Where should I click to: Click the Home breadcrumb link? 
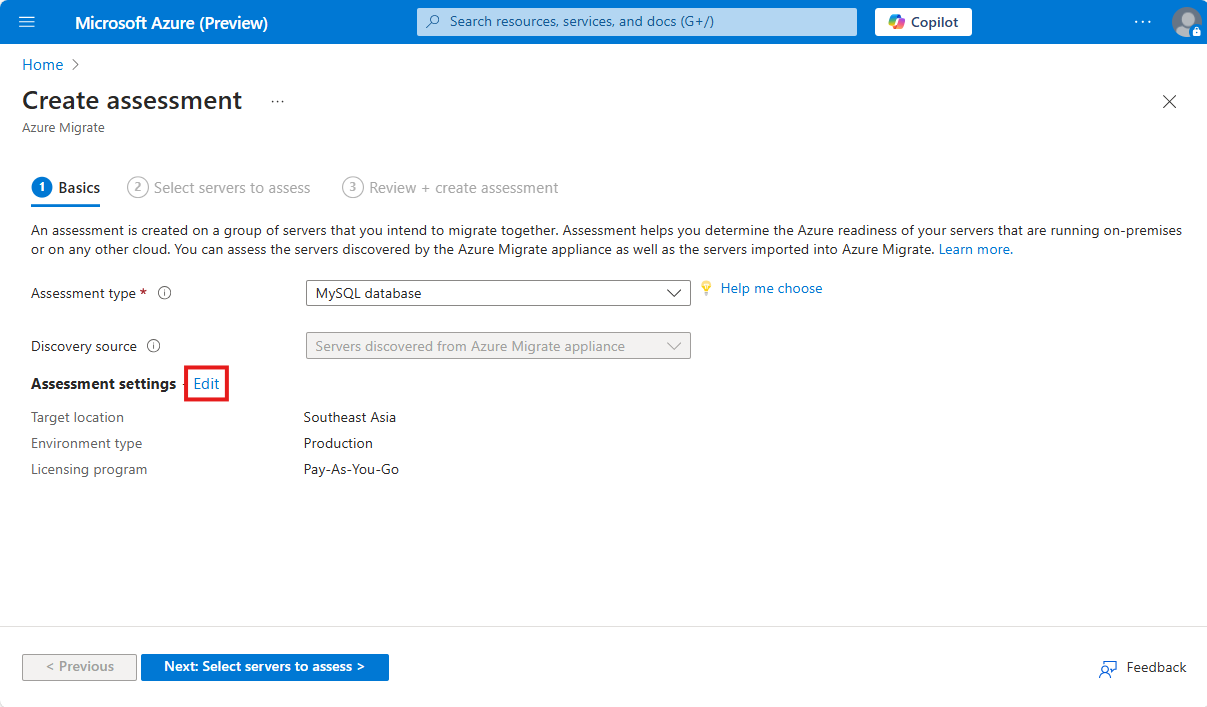42,65
